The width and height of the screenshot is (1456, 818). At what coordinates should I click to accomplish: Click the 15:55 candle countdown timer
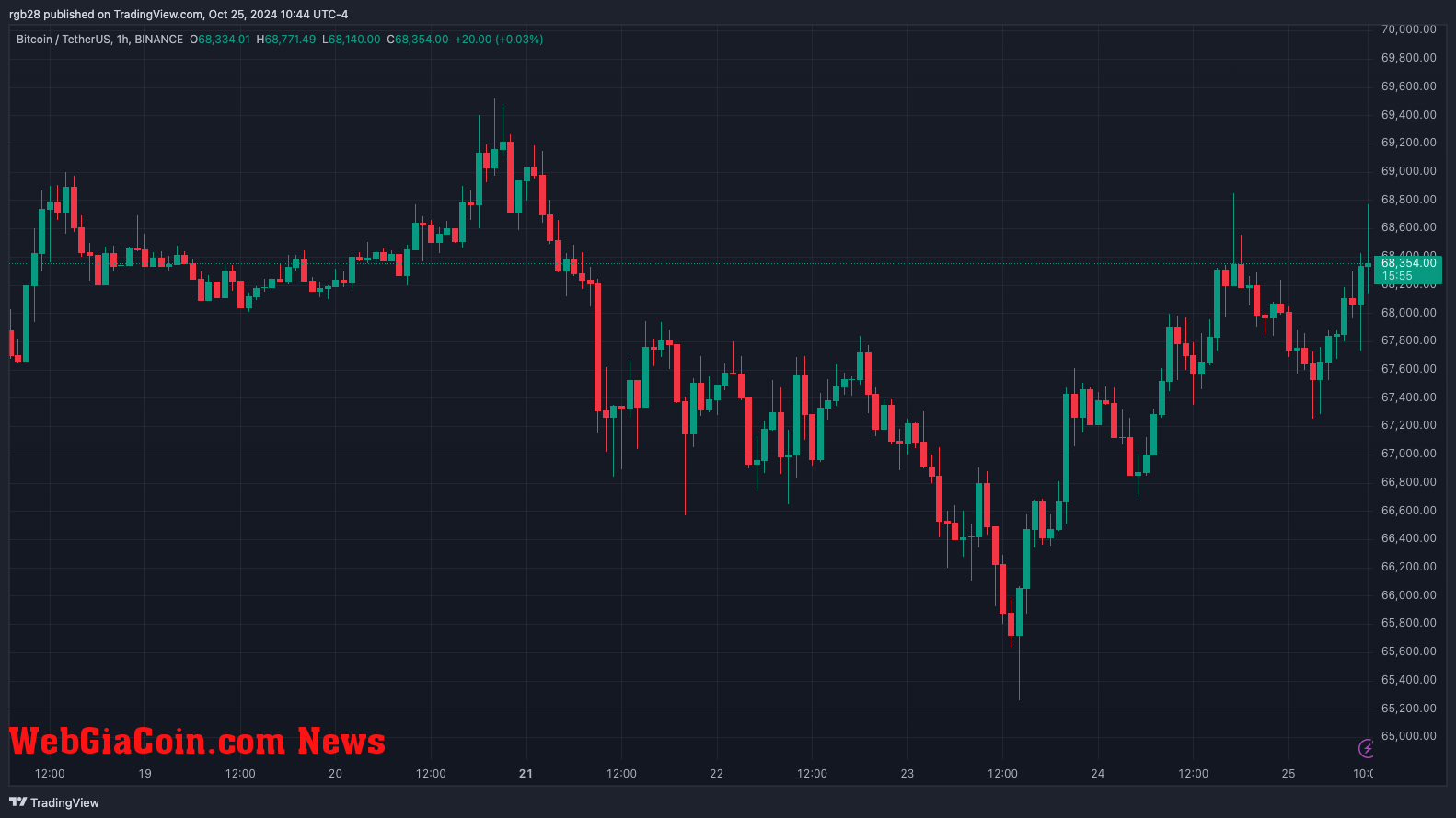(x=1397, y=276)
